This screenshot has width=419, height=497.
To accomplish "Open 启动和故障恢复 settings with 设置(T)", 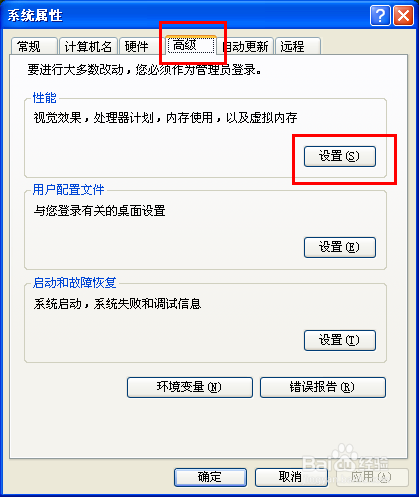I will (x=340, y=340).
